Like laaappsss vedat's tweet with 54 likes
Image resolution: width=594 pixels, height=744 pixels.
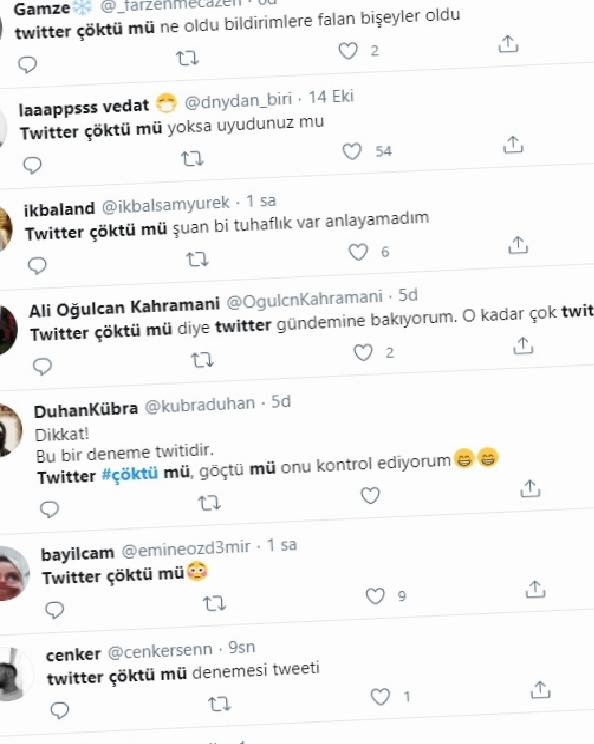point(352,152)
